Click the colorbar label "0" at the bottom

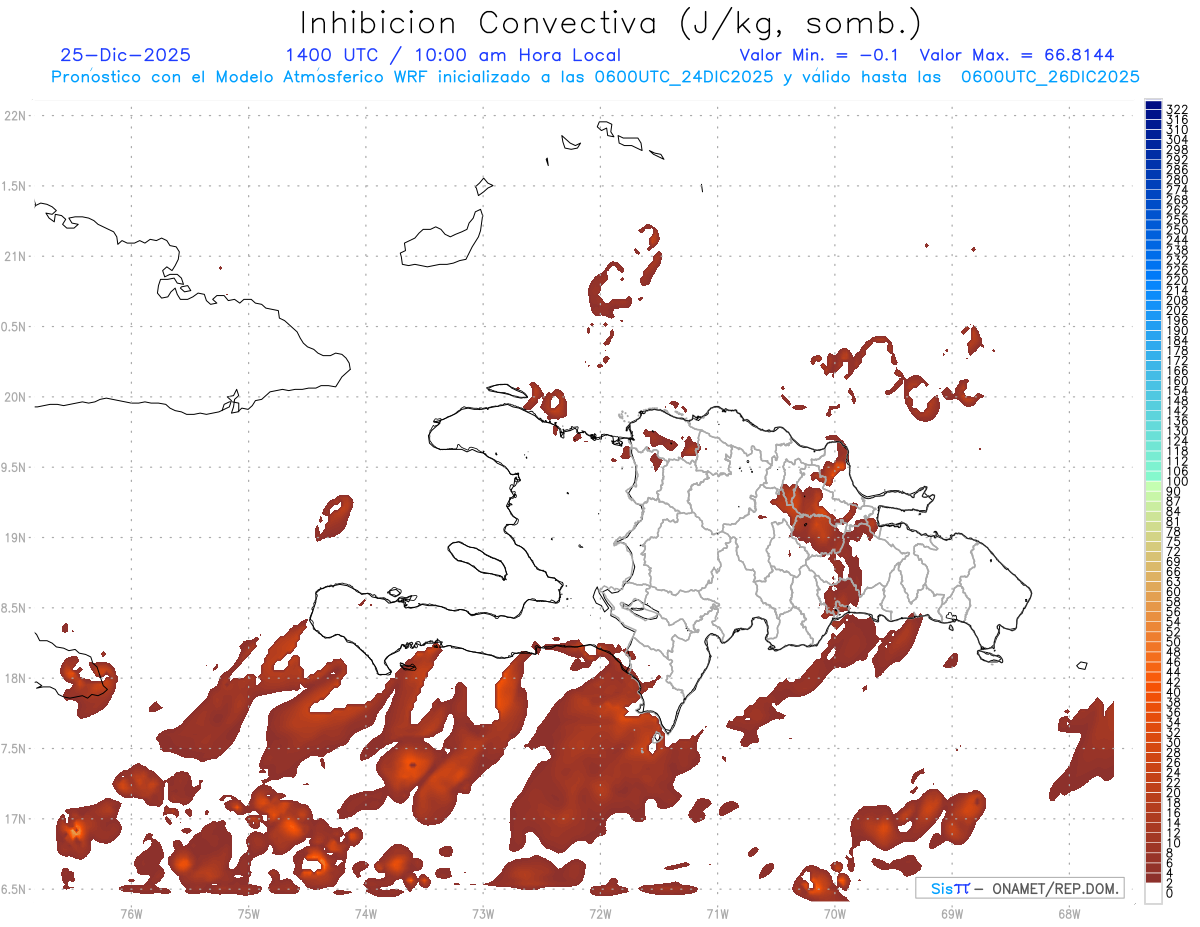[1170, 894]
